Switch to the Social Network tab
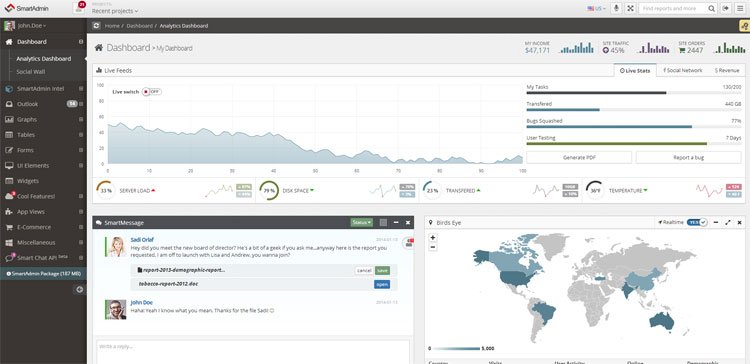The width and height of the screenshot is (750, 364). pyautogui.click(x=683, y=70)
